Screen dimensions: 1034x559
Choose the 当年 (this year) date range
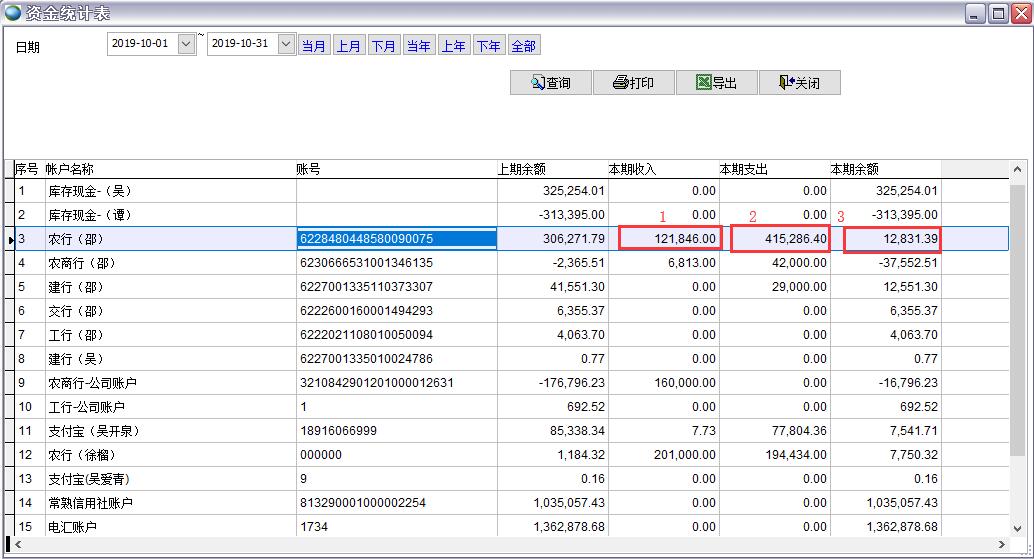(419, 46)
